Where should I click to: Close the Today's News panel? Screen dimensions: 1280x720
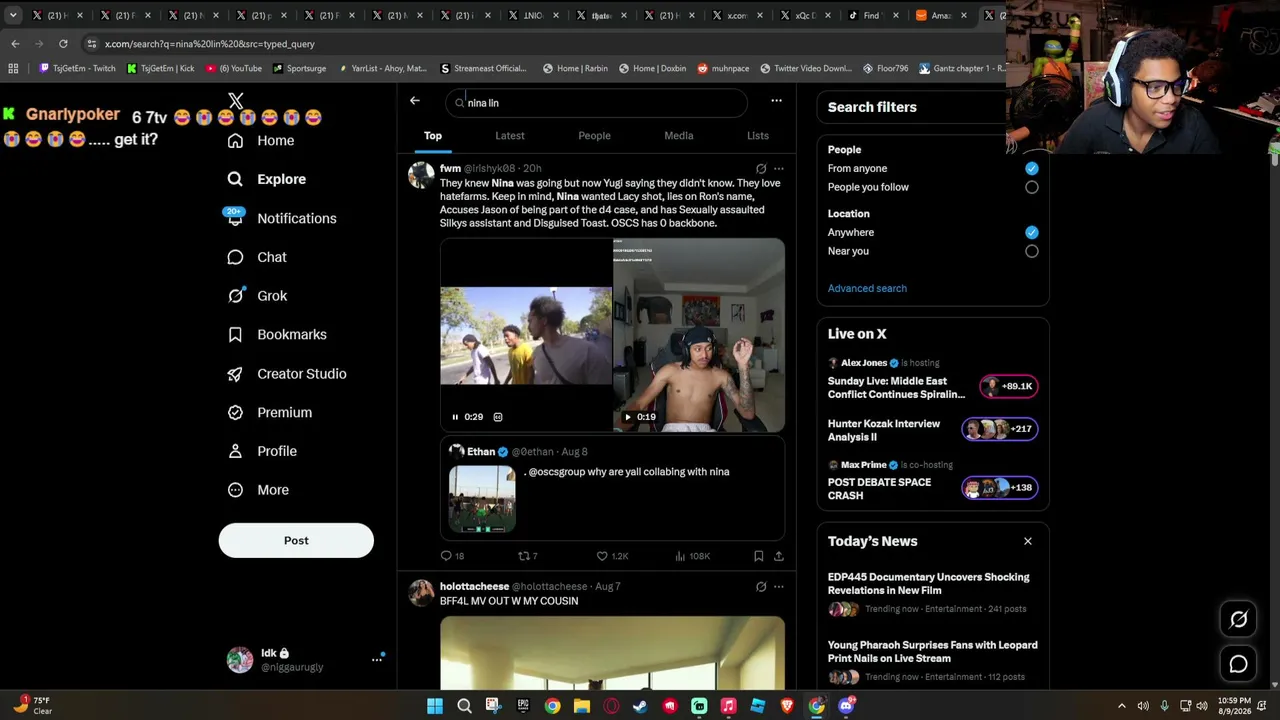point(1028,541)
